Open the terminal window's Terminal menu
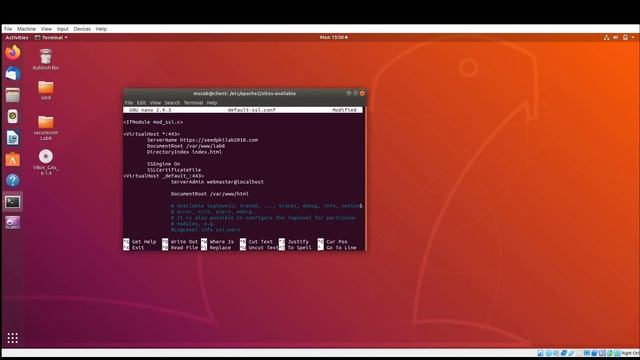This screenshot has width=640, height=360. pyautogui.click(x=193, y=103)
